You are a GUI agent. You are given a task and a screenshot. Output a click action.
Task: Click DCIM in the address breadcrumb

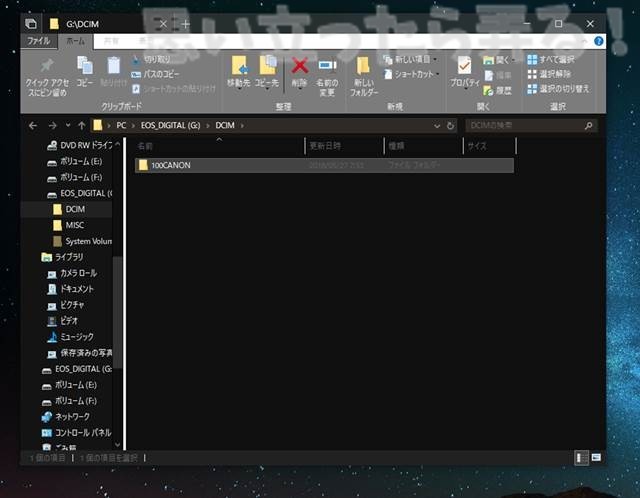click(225, 125)
